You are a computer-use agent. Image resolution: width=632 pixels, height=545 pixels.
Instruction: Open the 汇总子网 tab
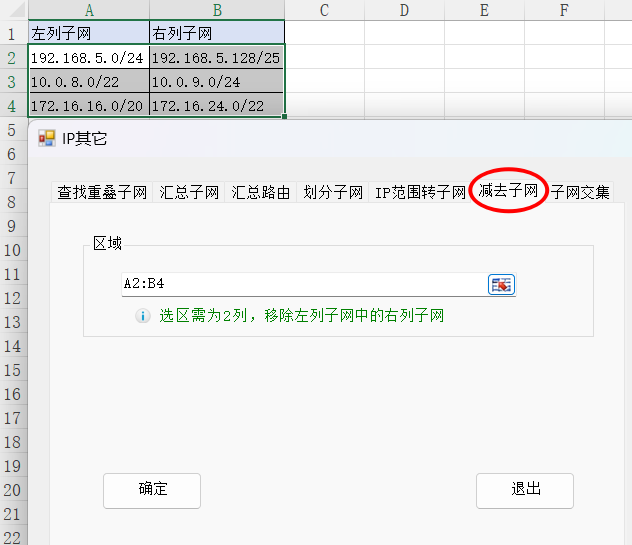[x=189, y=192]
